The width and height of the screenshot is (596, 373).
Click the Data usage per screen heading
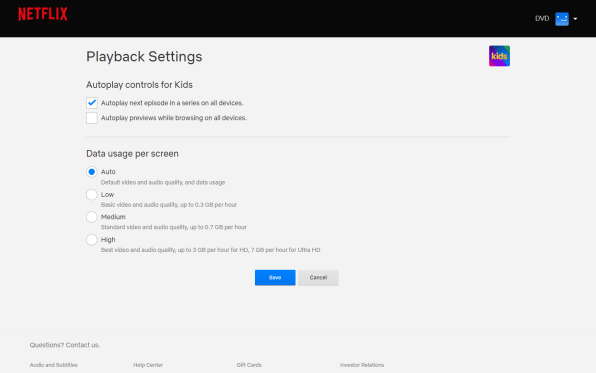coord(132,154)
